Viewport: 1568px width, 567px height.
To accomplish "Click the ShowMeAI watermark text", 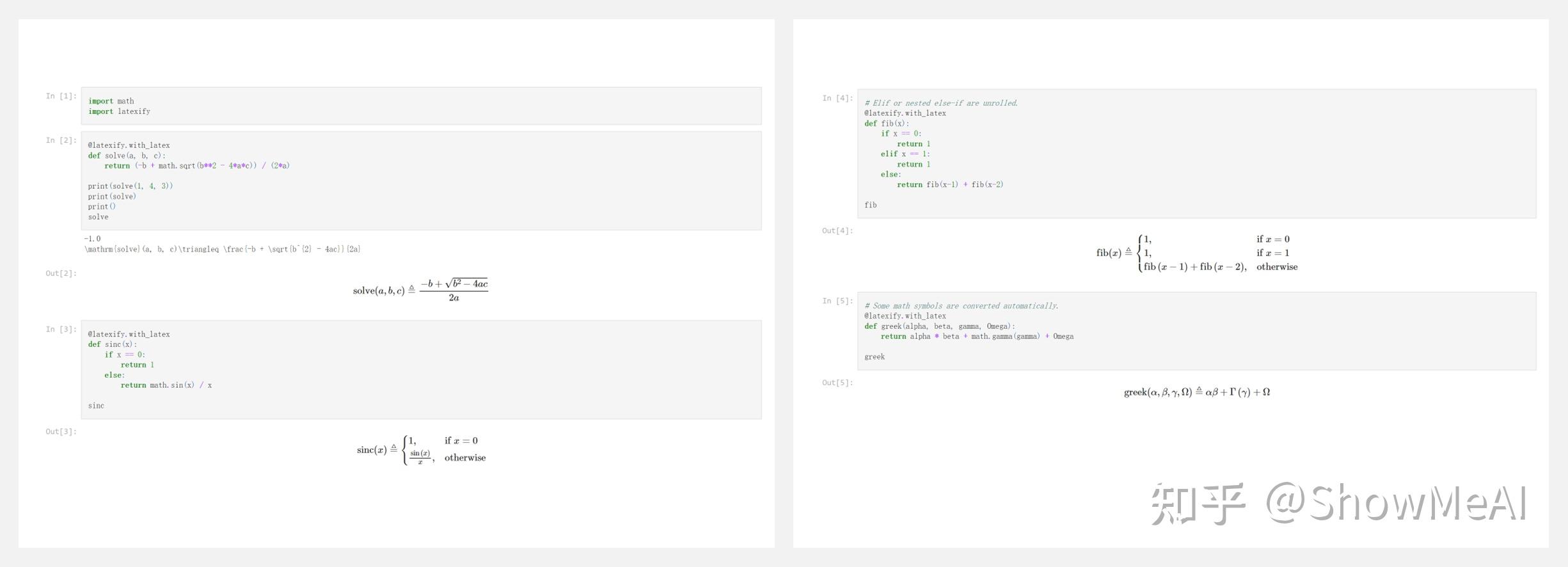I will [x=1396, y=504].
